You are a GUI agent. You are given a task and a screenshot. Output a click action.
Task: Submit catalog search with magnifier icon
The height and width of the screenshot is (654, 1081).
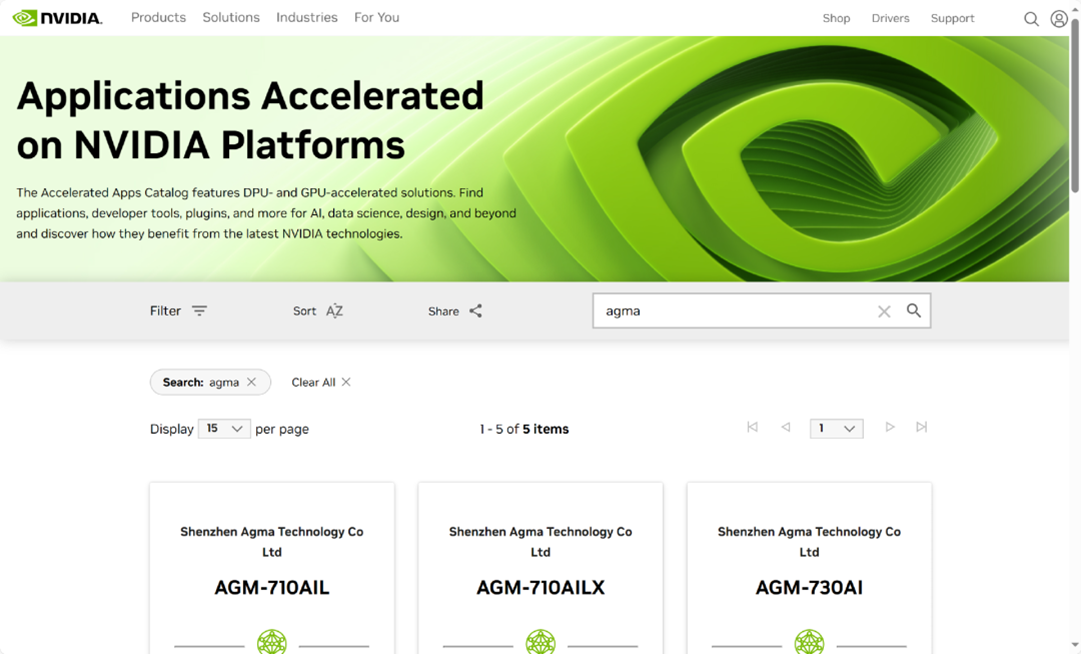coord(913,310)
